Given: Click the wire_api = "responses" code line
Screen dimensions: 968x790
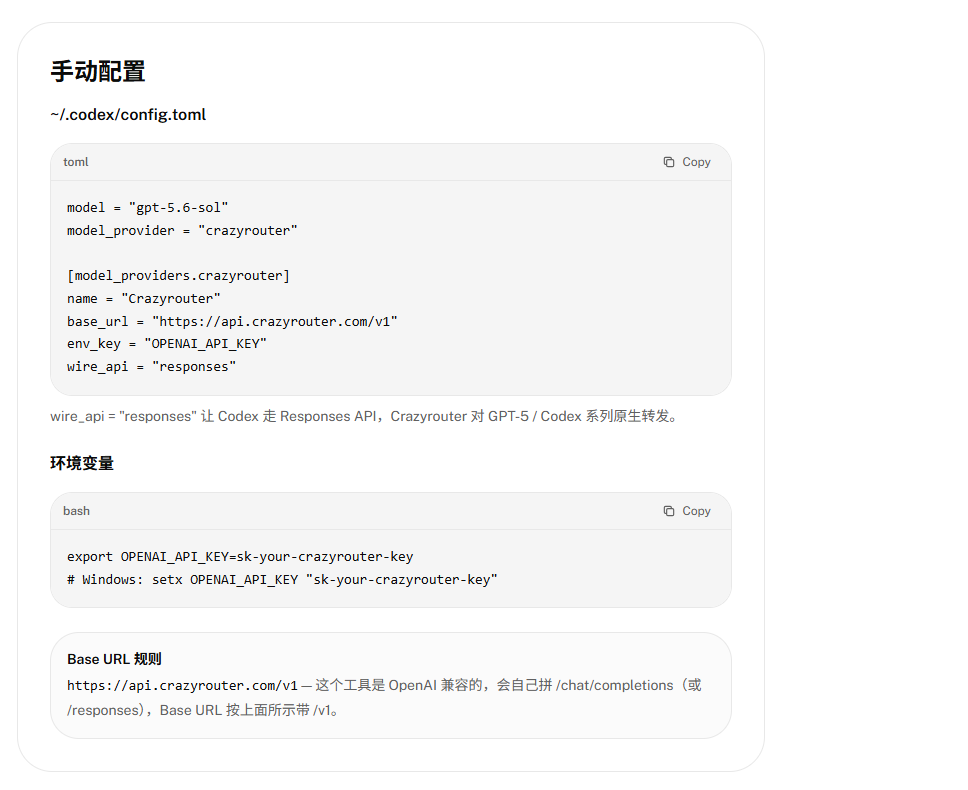Looking at the screenshot, I should [x=151, y=367].
